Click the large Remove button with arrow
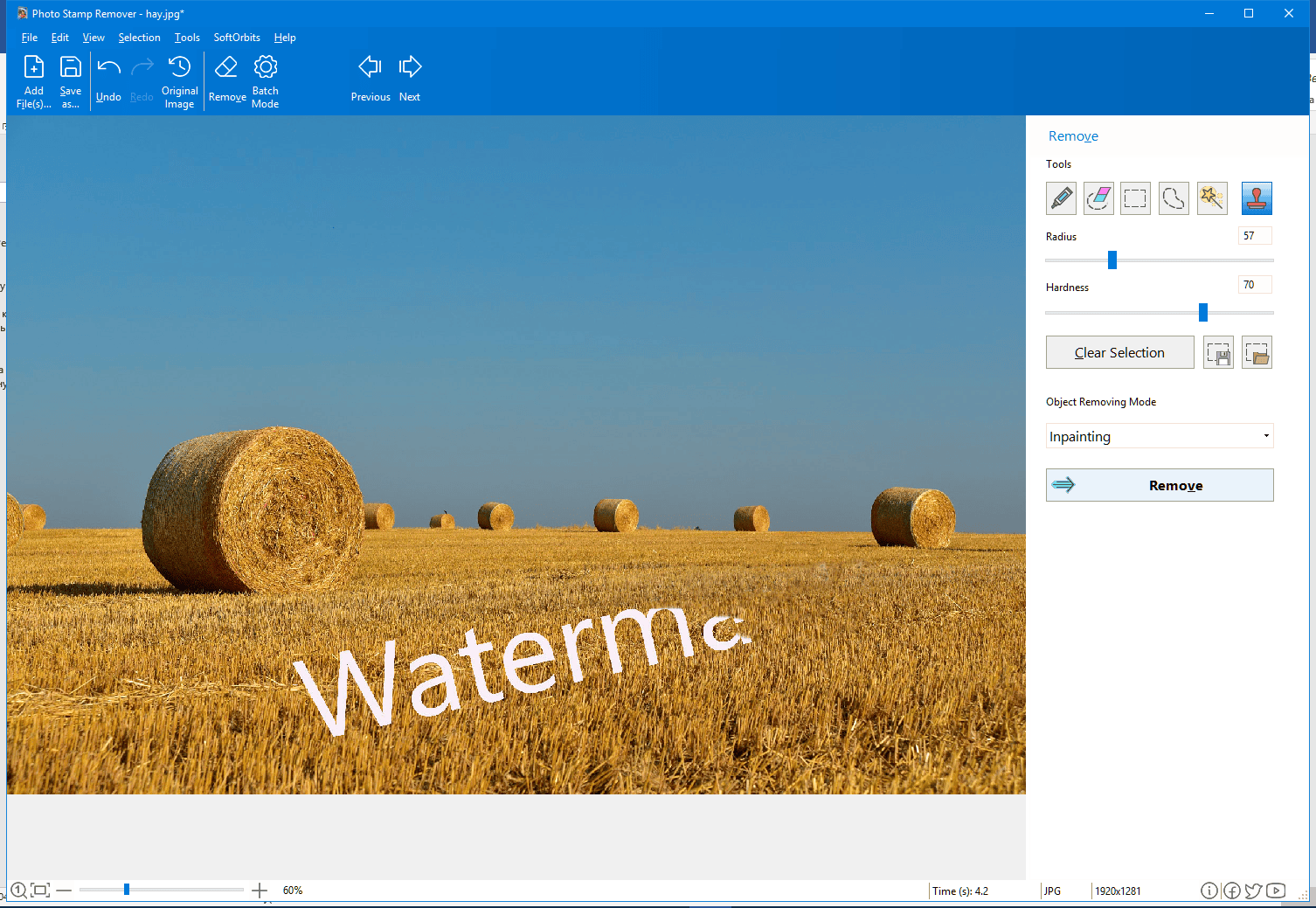This screenshot has width=1316, height=908. click(x=1160, y=485)
